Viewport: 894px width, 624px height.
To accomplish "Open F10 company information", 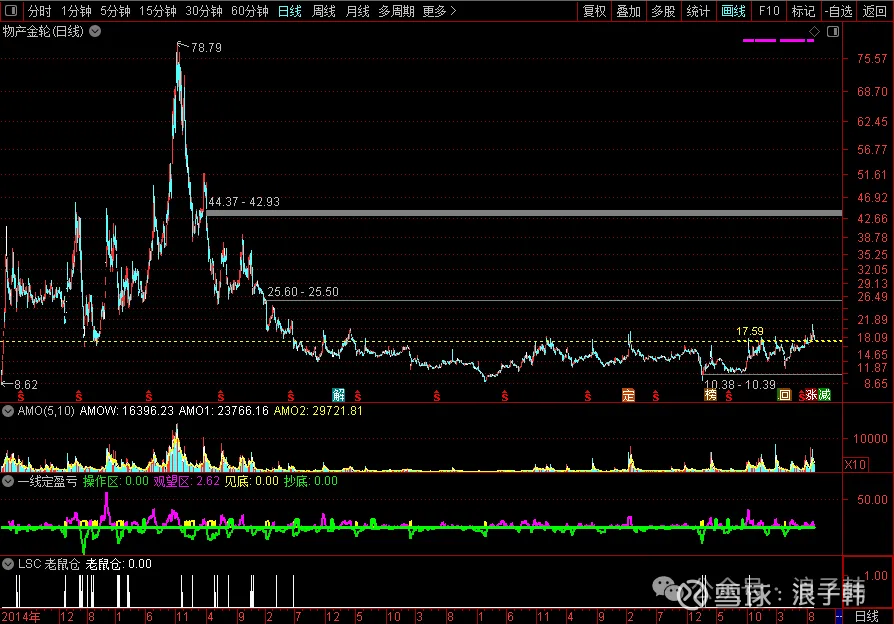I will click(x=769, y=11).
